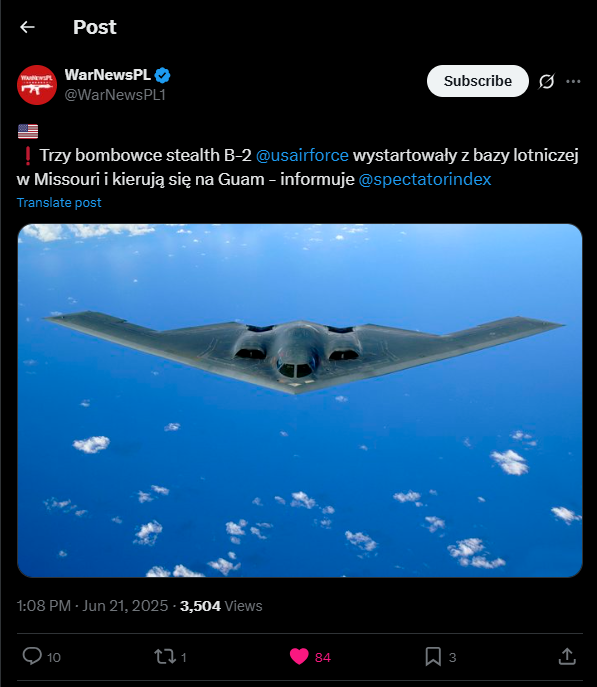Click the blue verified badge
Screen dimensions: 597x687
coord(163,75)
